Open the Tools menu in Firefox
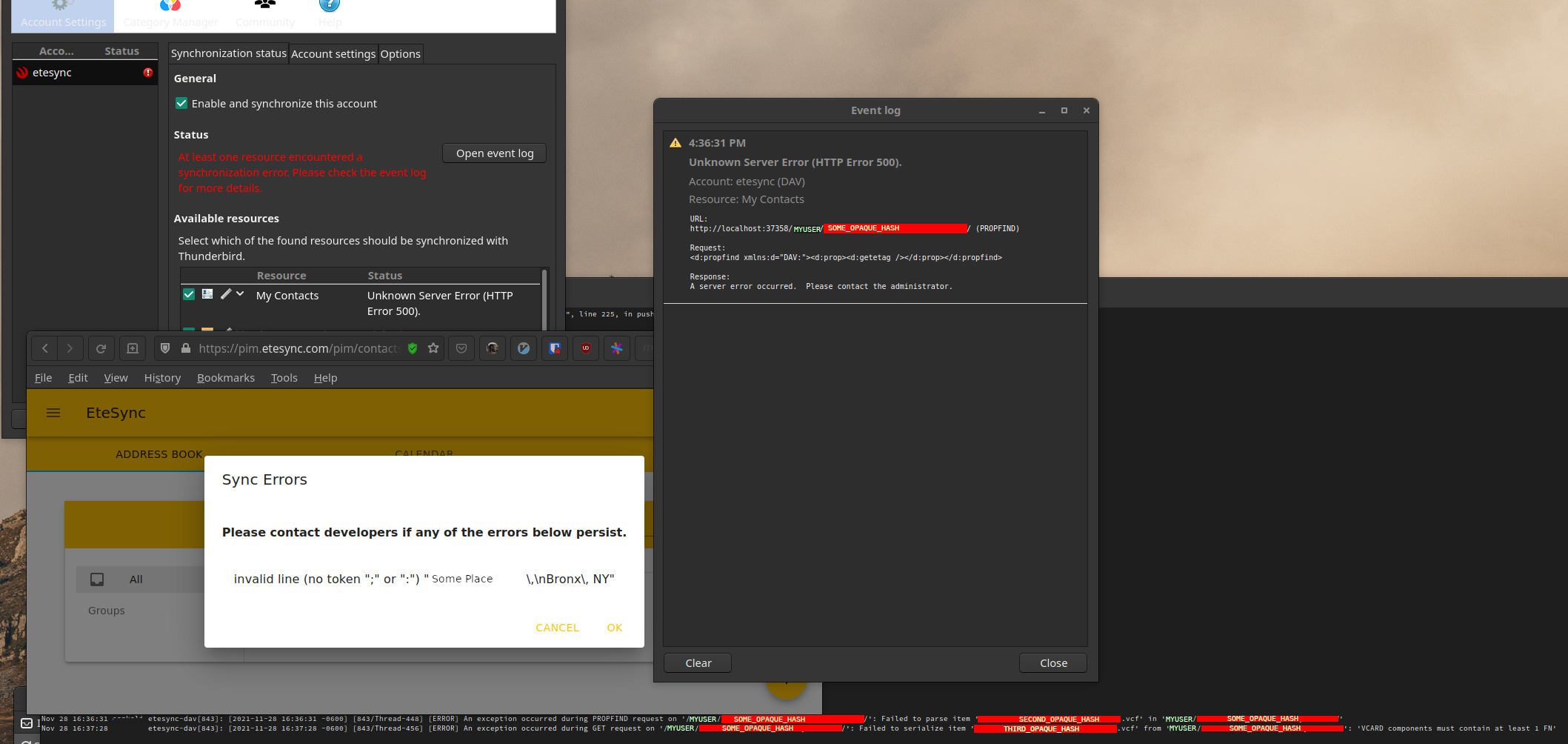The height and width of the screenshot is (744, 1568). (284, 378)
